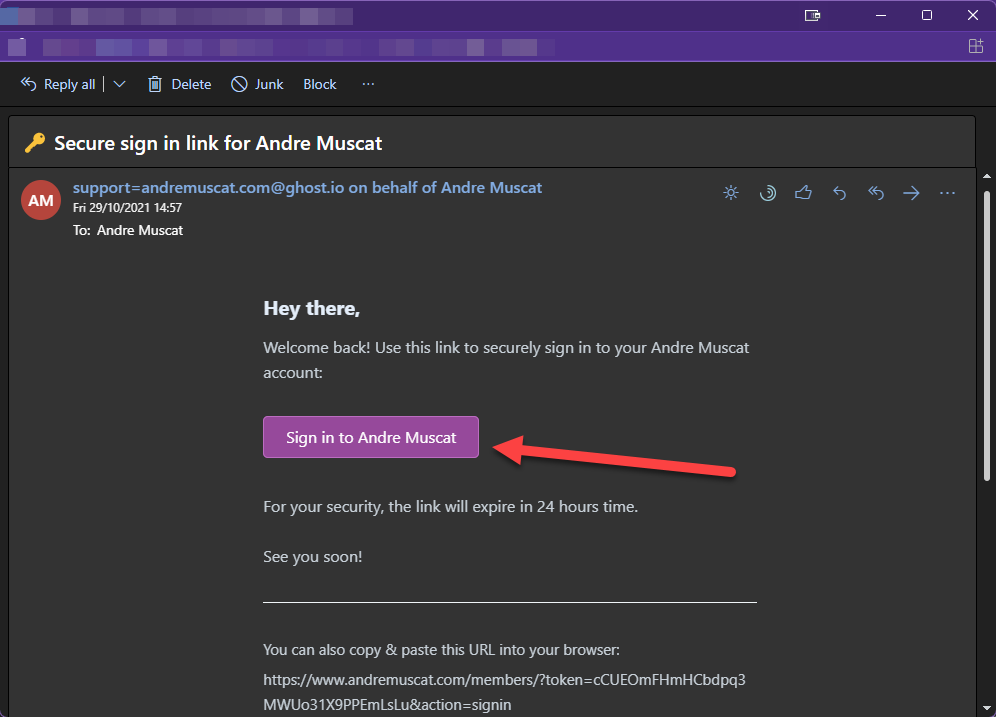This screenshot has width=996, height=717.
Task: Open the toolbar overflow ellipsis menu
Action: 368,84
